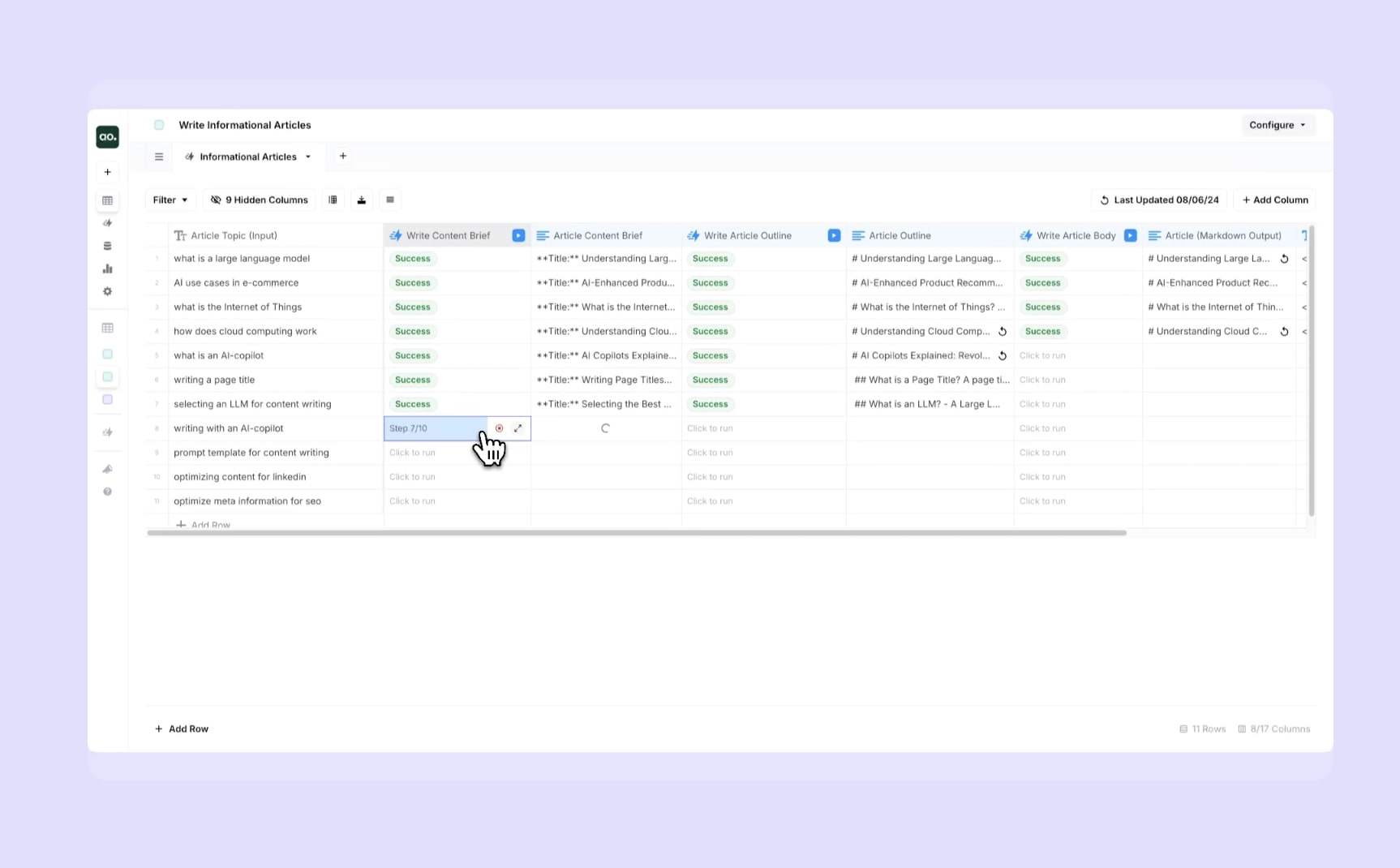Open the Filter dropdown
1400x868 pixels.
pyautogui.click(x=170, y=200)
